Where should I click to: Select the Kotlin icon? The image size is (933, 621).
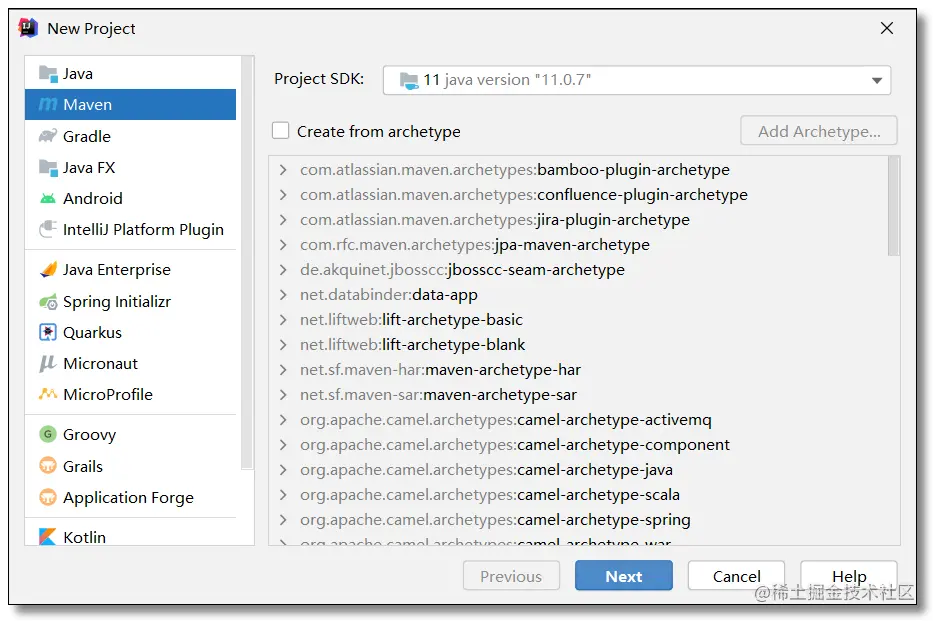coord(48,537)
